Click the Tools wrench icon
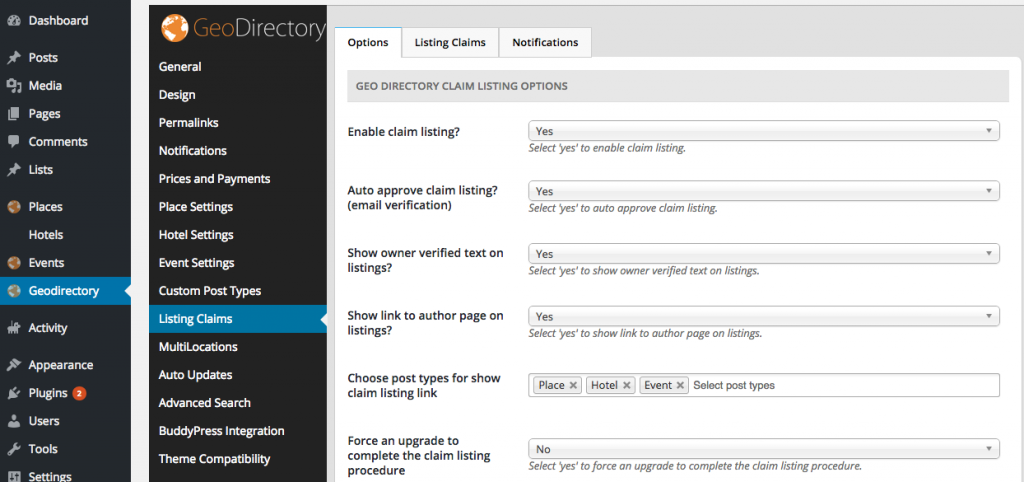The width and height of the screenshot is (1024, 482). (x=14, y=449)
